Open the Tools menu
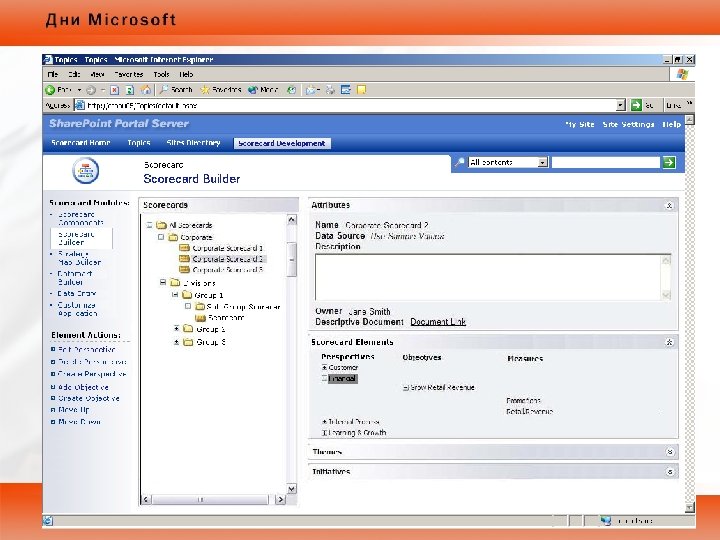The height and width of the screenshot is (540, 720). pos(161,74)
